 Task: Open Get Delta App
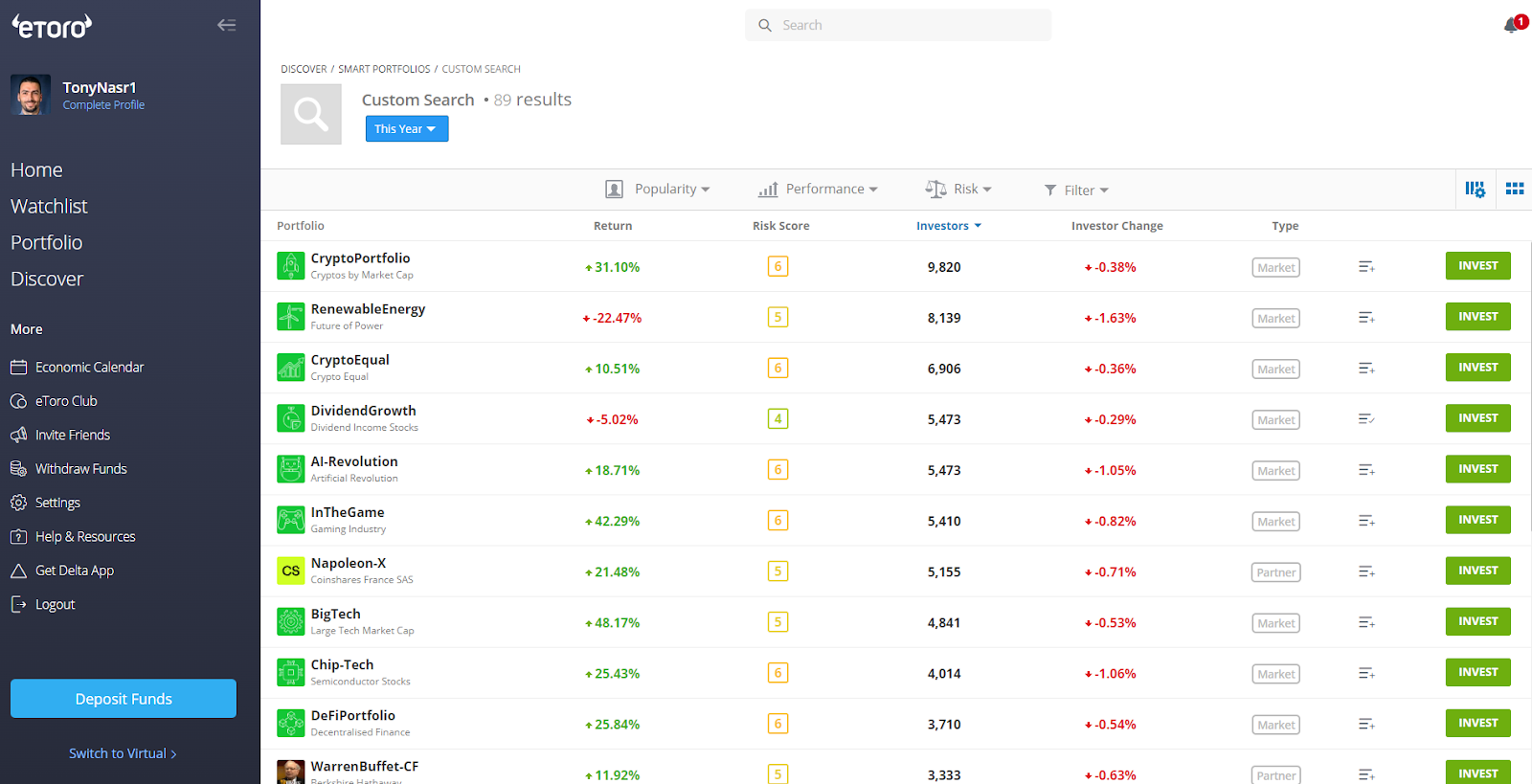tap(62, 571)
